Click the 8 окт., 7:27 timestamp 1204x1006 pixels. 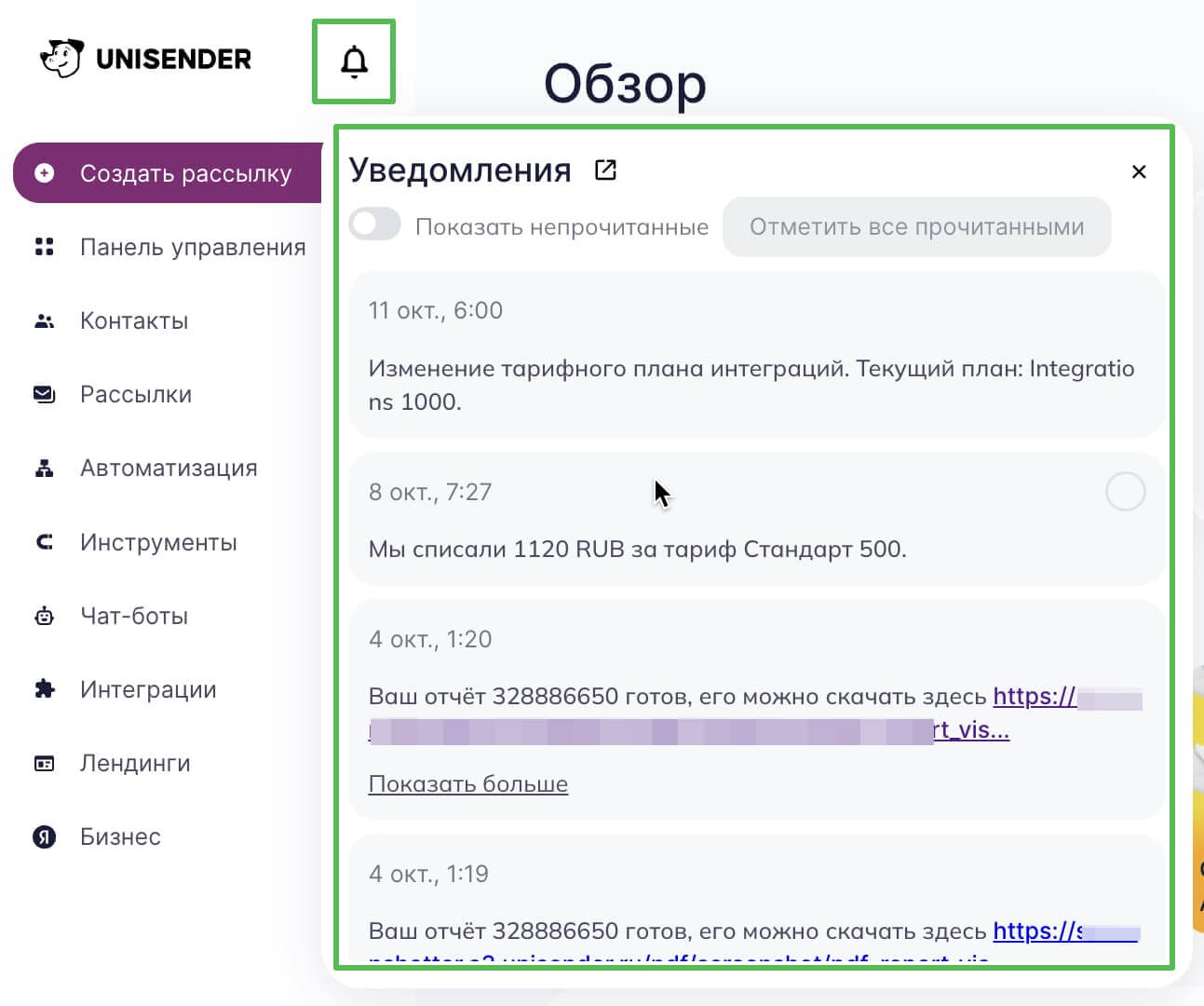[x=430, y=492]
